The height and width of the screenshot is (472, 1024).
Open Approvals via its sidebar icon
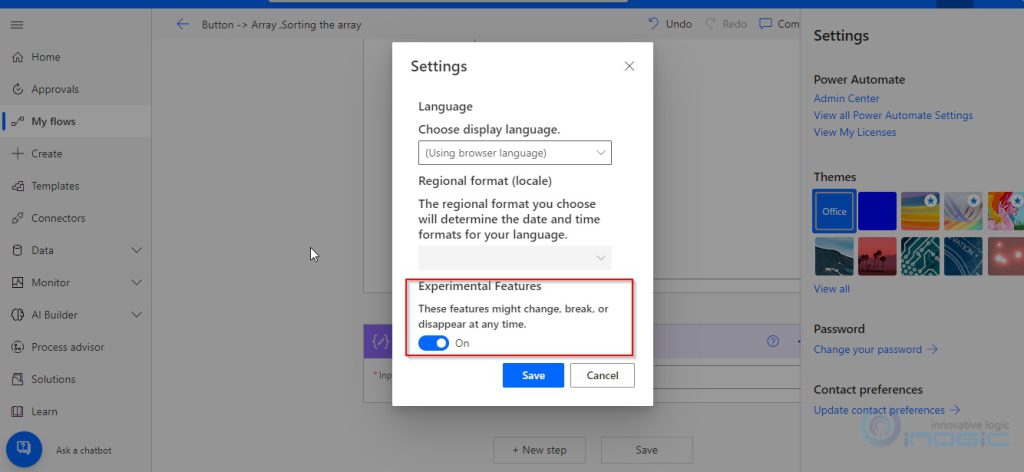(x=17, y=89)
